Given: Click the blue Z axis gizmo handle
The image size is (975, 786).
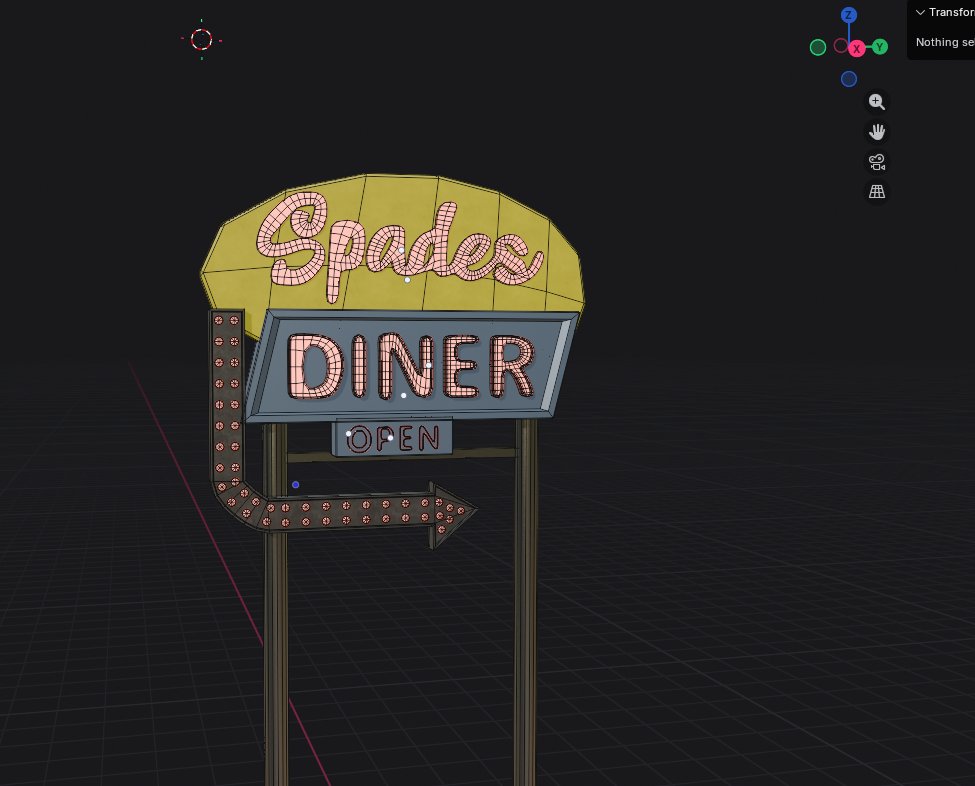Looking at the screenshot, I should click(x=849, y=15).
